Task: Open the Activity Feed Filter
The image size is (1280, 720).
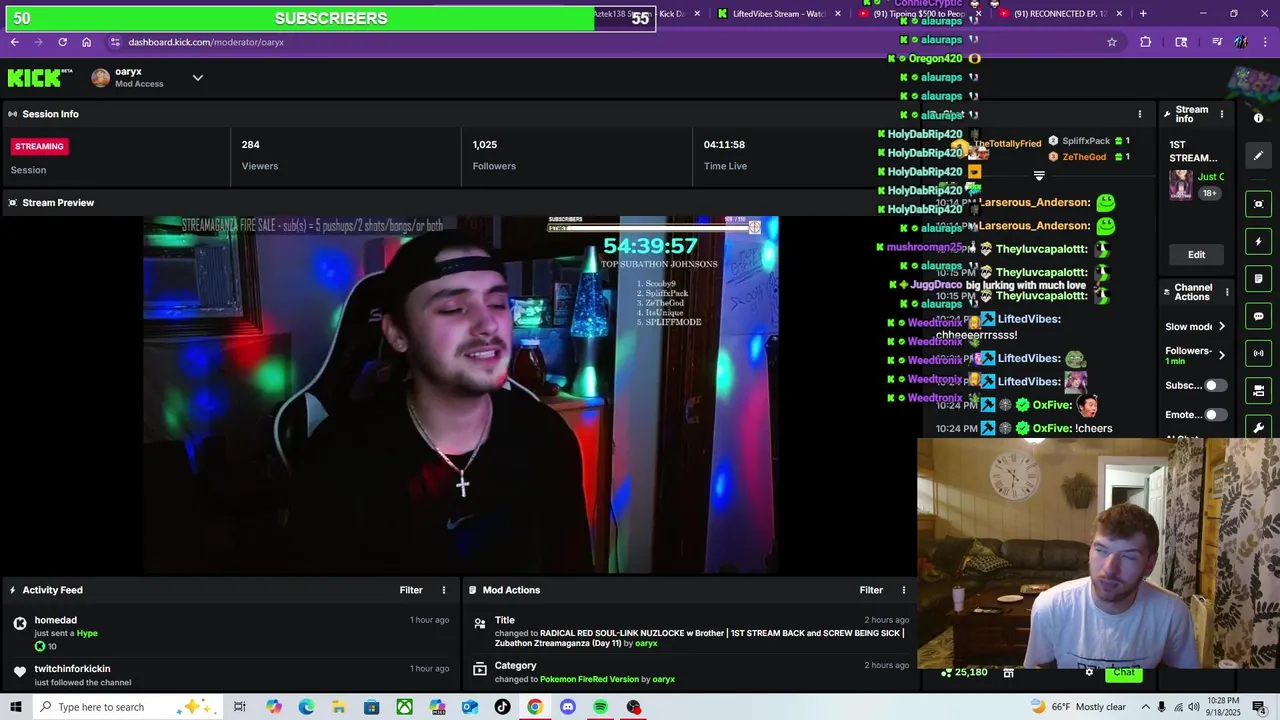Action: click(411, 590)
